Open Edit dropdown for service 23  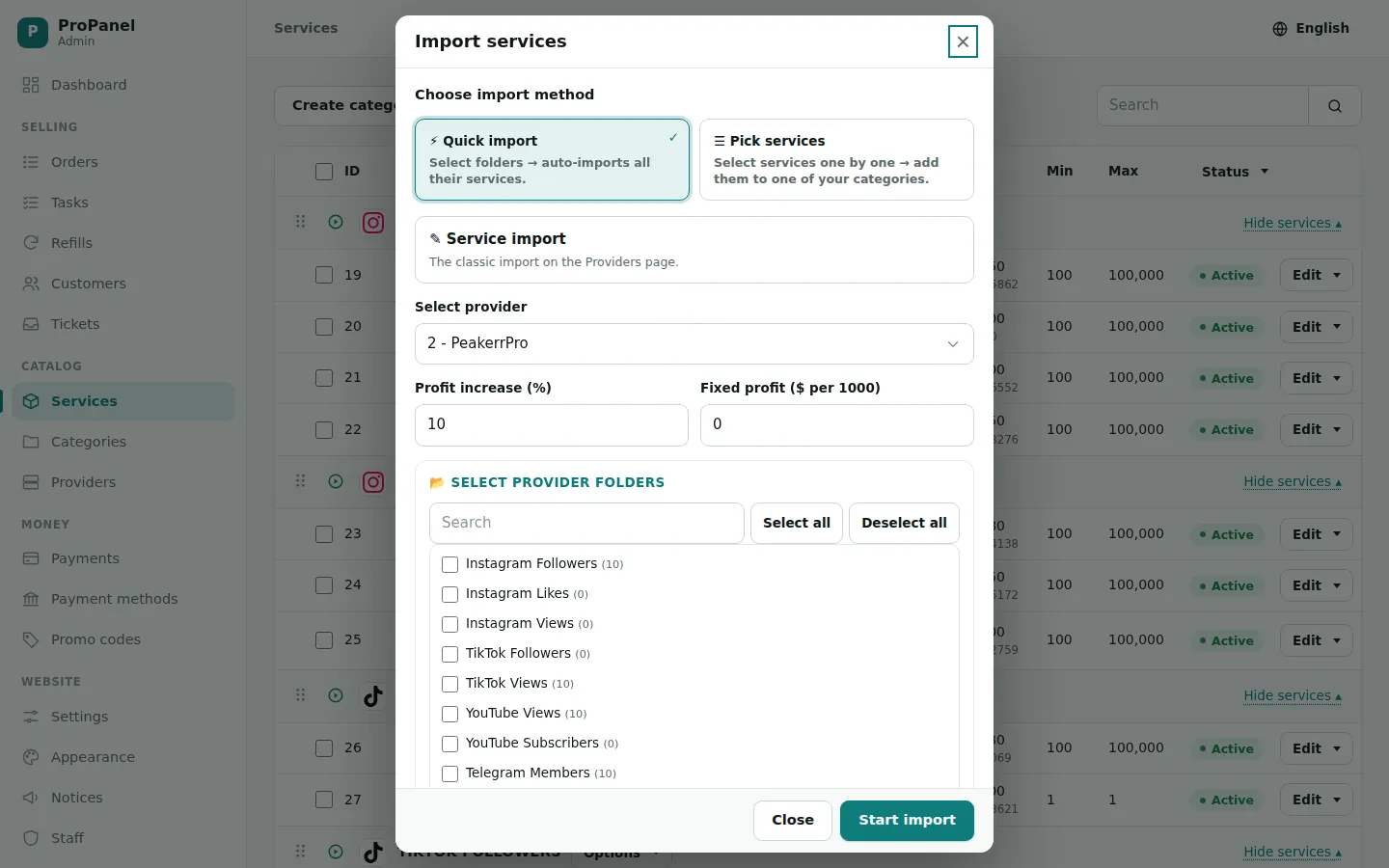pyautogui.click(x=1316, y=534)
